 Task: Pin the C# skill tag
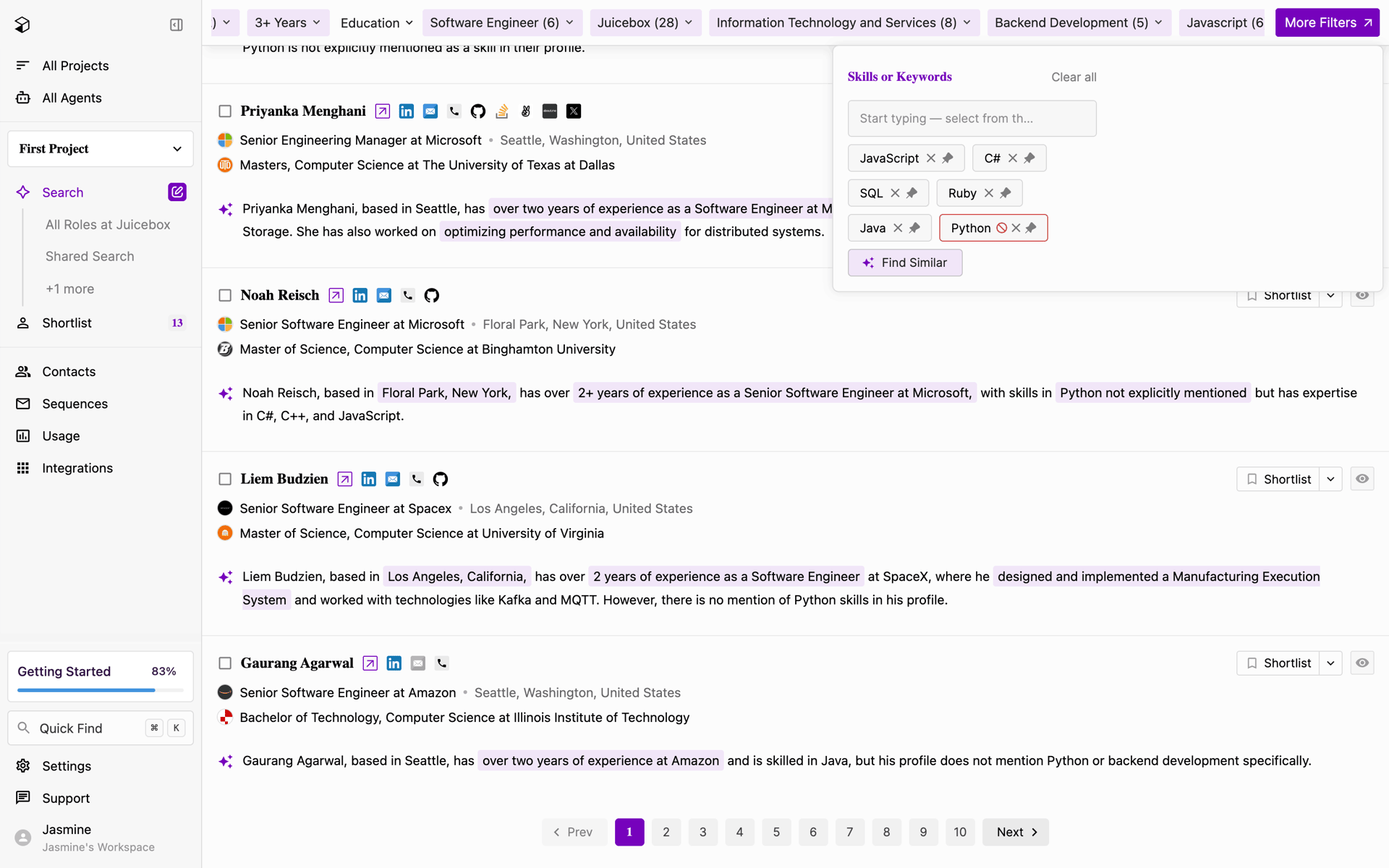(1029, 158)
